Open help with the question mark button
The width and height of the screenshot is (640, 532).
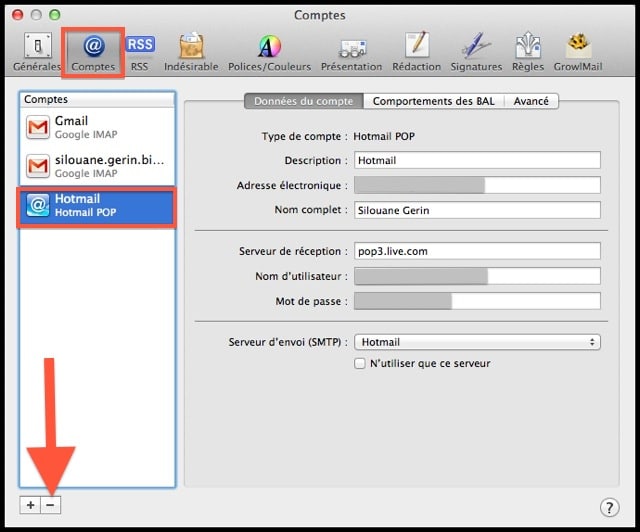point(609,508)
